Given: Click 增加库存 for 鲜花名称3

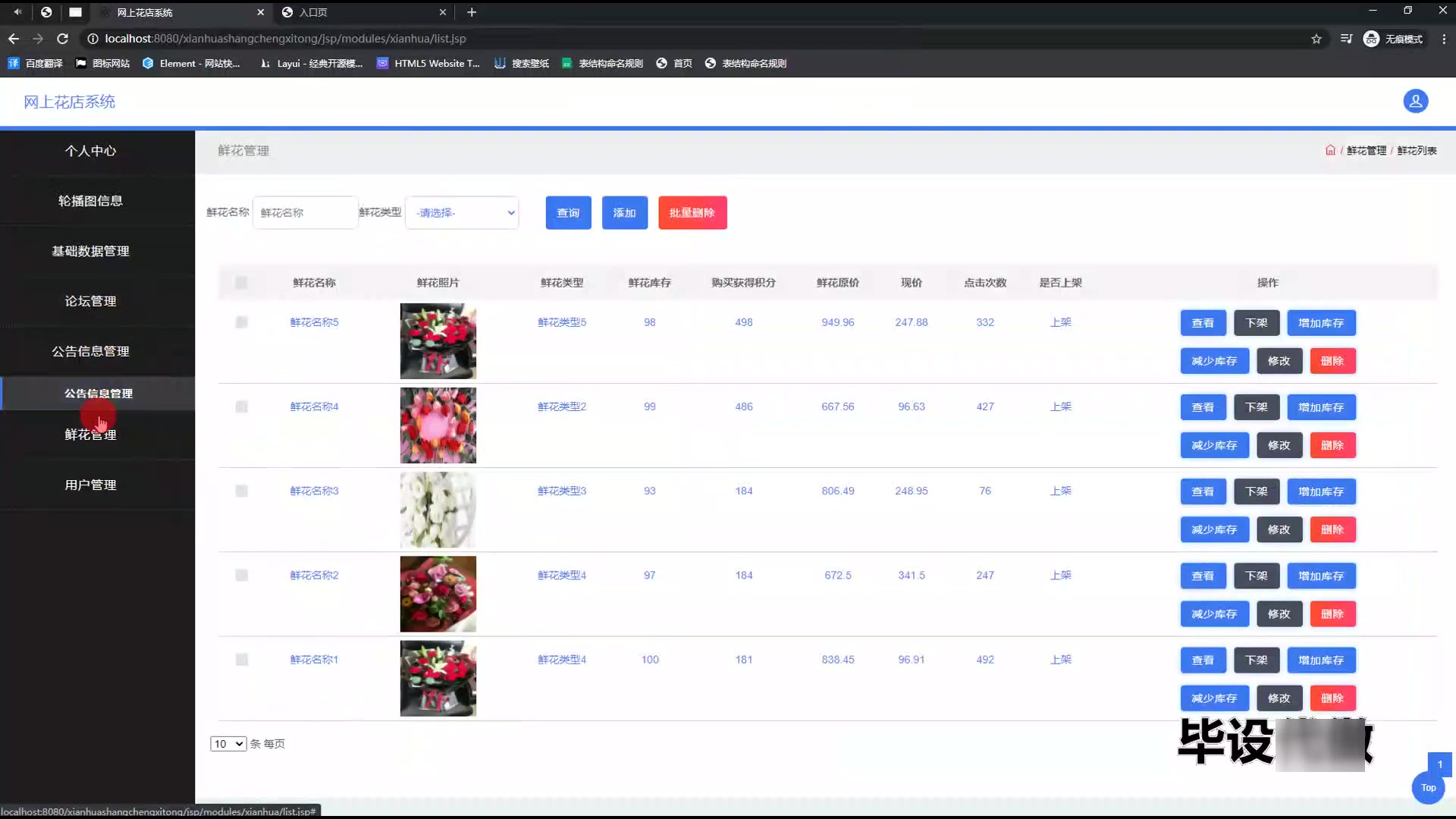Looking at the screenshot, I should click(x=1321, y=491).
